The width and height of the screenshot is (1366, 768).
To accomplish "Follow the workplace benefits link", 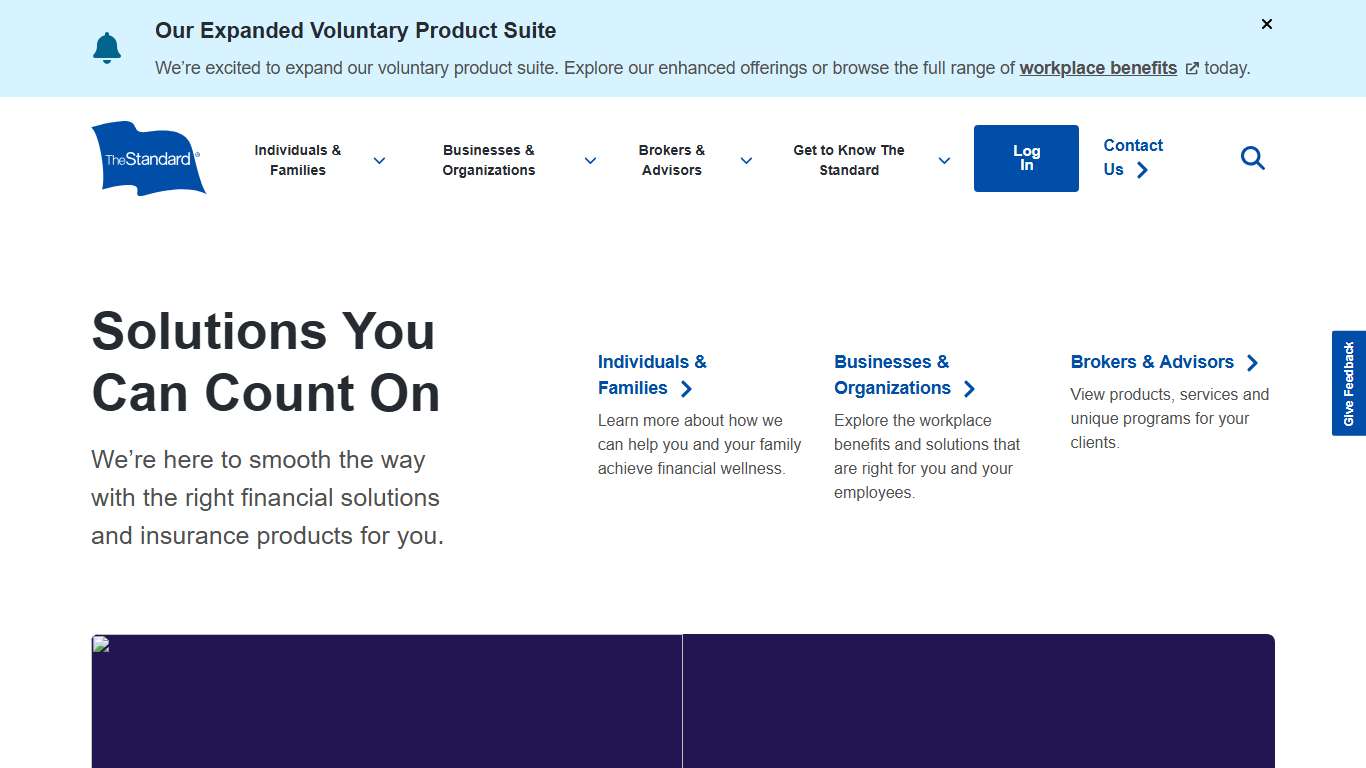I will click(x=1097, y=68).
